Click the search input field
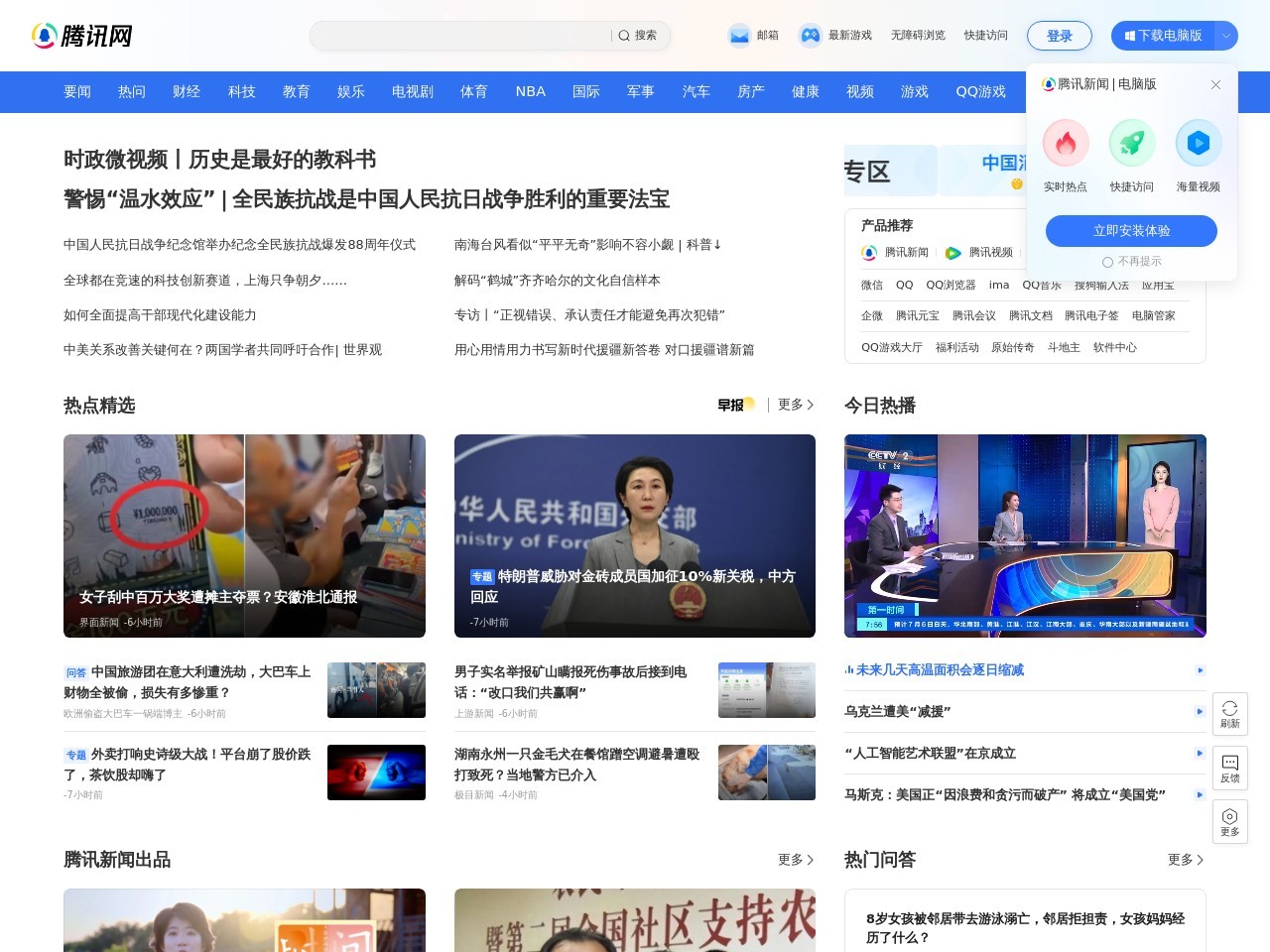Viewport: 1270px width, 952px height. pyautogui.click(x=461, y=36)
